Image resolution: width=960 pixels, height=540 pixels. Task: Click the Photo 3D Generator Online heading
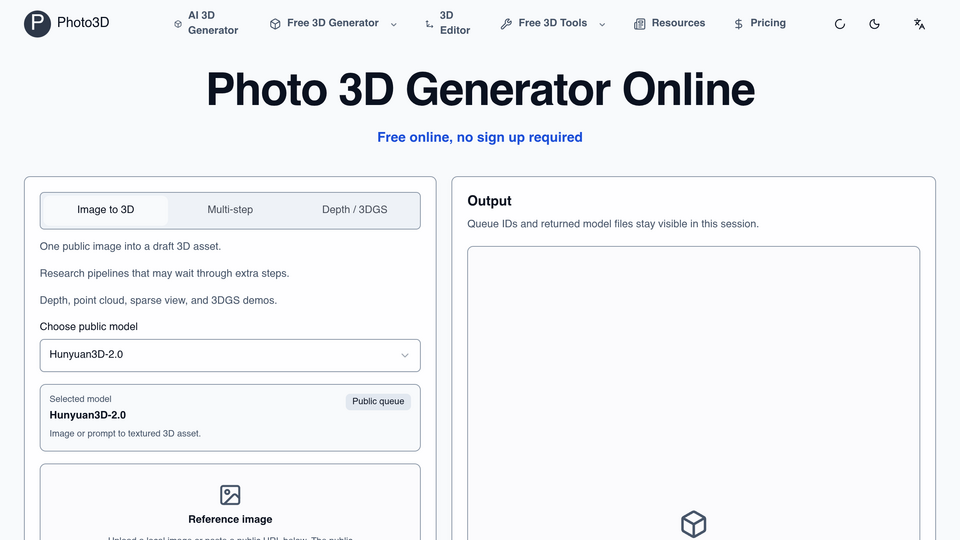pos(480,89)
